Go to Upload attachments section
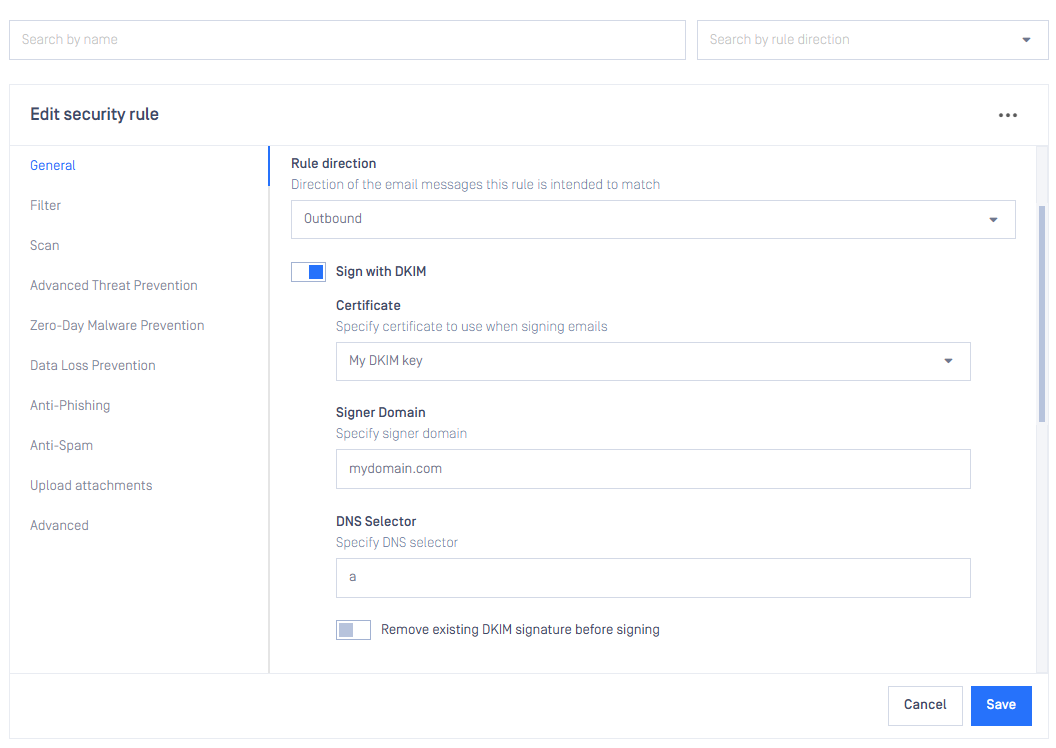This screenshot has width=1056, height=748. pos(91,485)
